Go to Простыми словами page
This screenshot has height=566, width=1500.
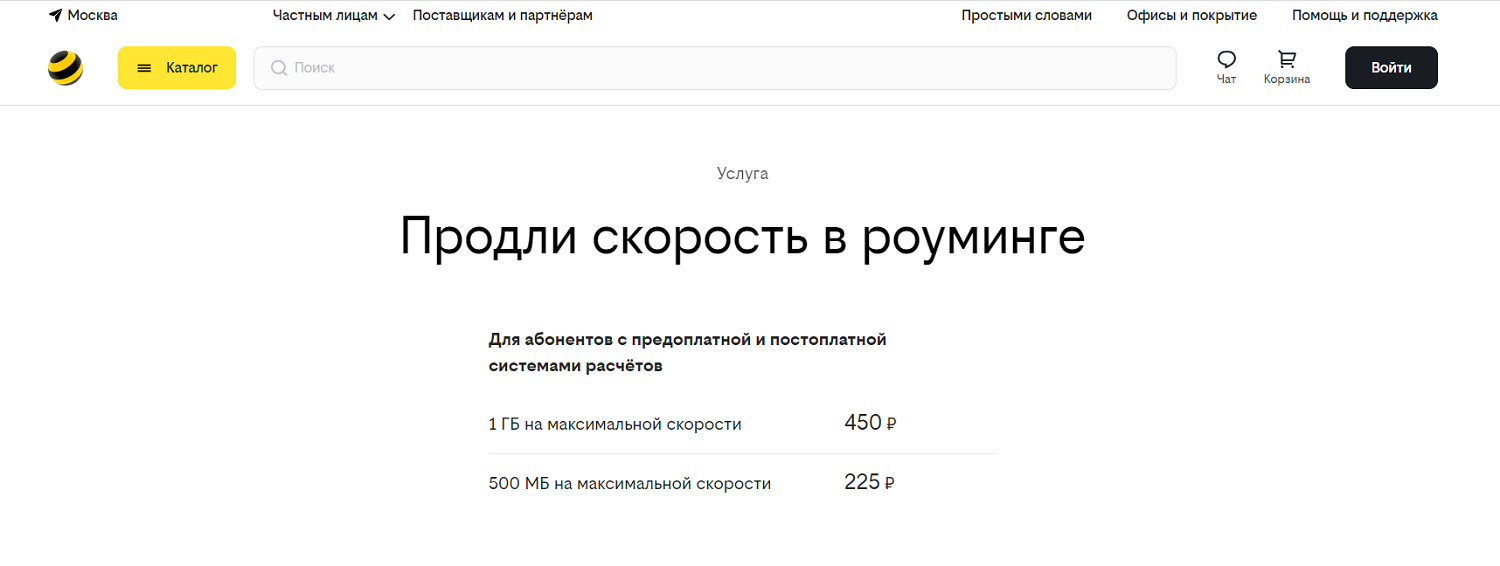pyautogui.click(x=1026, y=16)
